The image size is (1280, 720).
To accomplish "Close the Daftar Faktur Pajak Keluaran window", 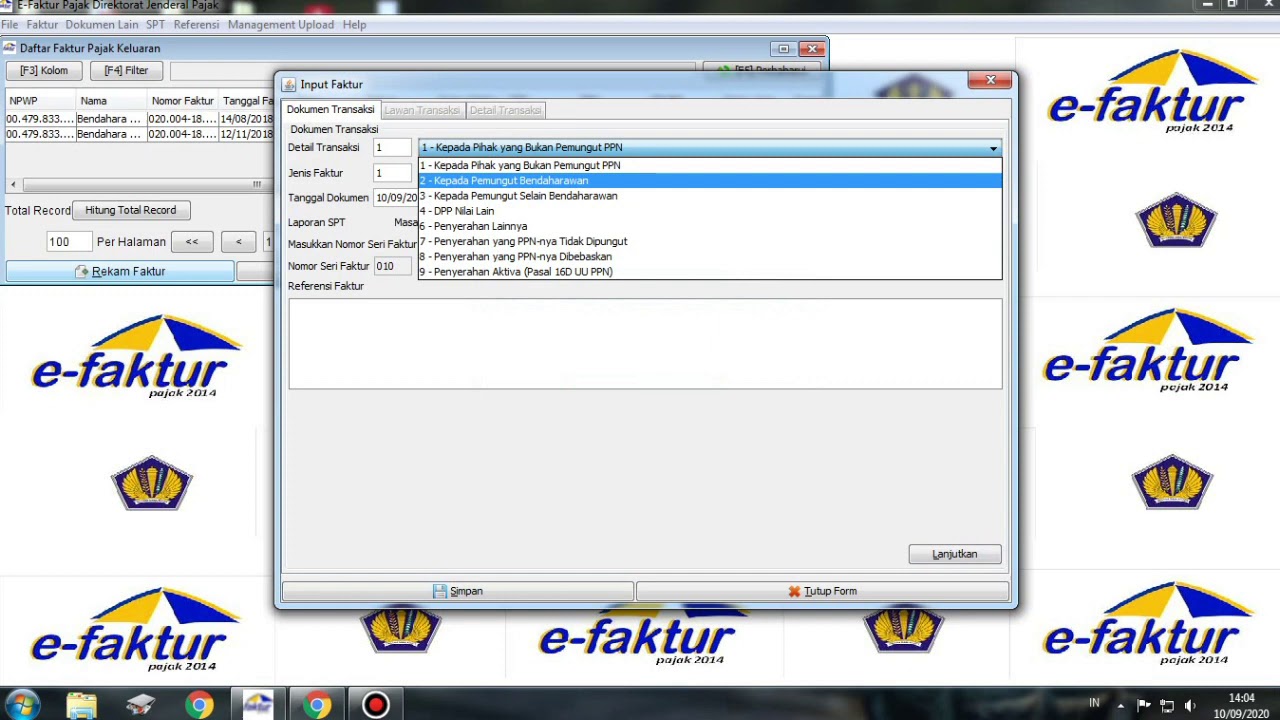I will (x=812, y=48).
